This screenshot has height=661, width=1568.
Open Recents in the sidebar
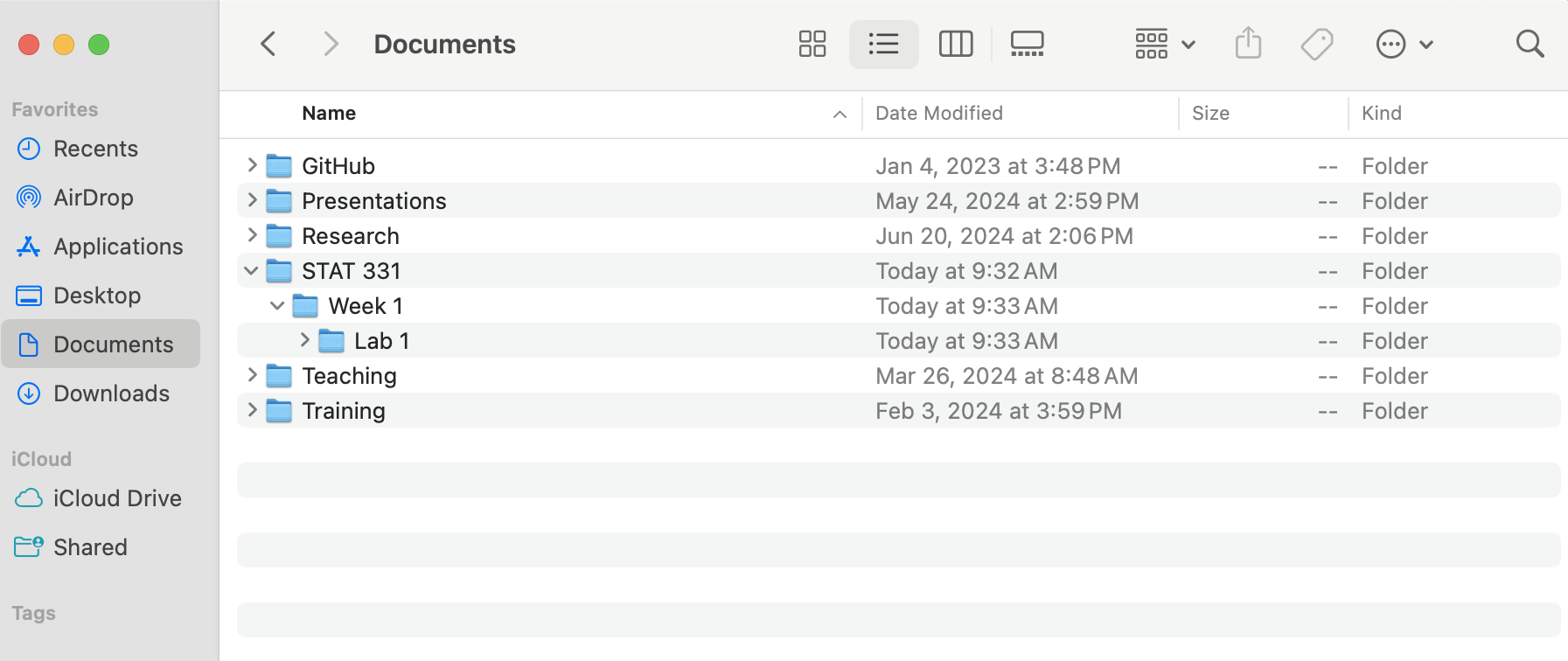[101, 149]
